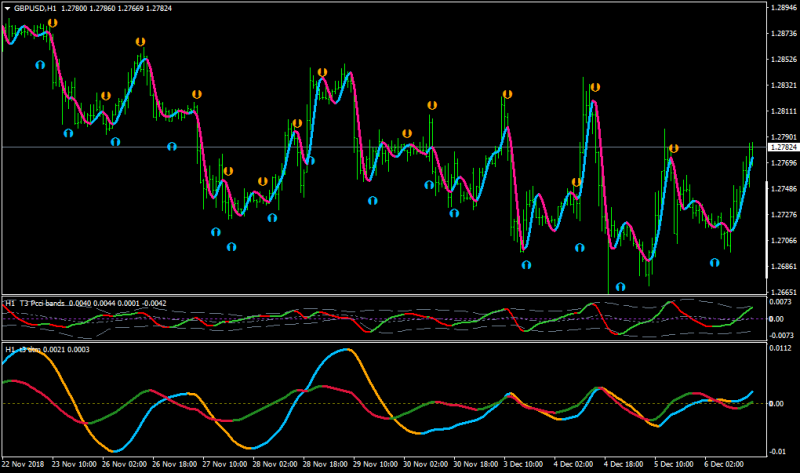
Task: Click the 5 Dec 10:00 time label
Action: [x=674, y=464]
